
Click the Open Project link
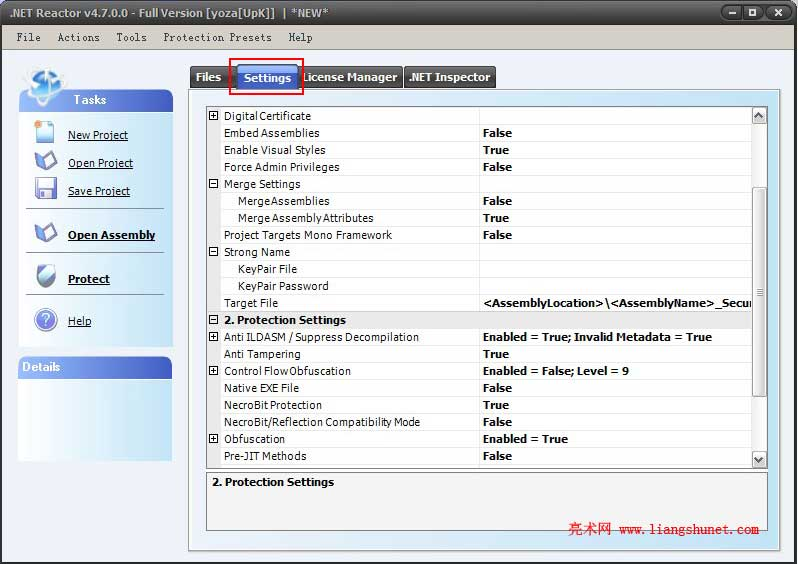[x=100, y=163]
